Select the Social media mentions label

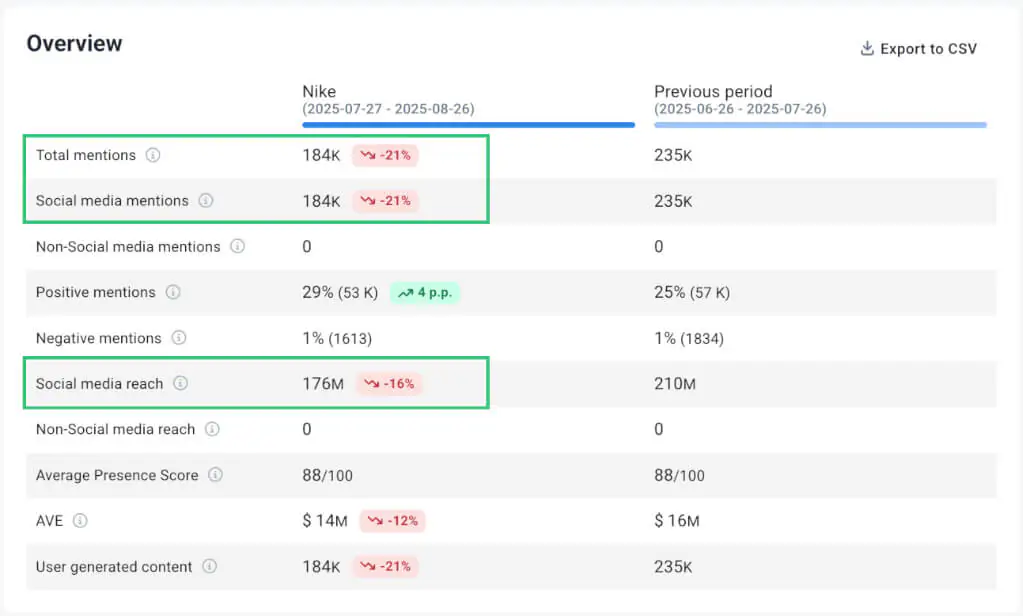(x=112, y=201)
